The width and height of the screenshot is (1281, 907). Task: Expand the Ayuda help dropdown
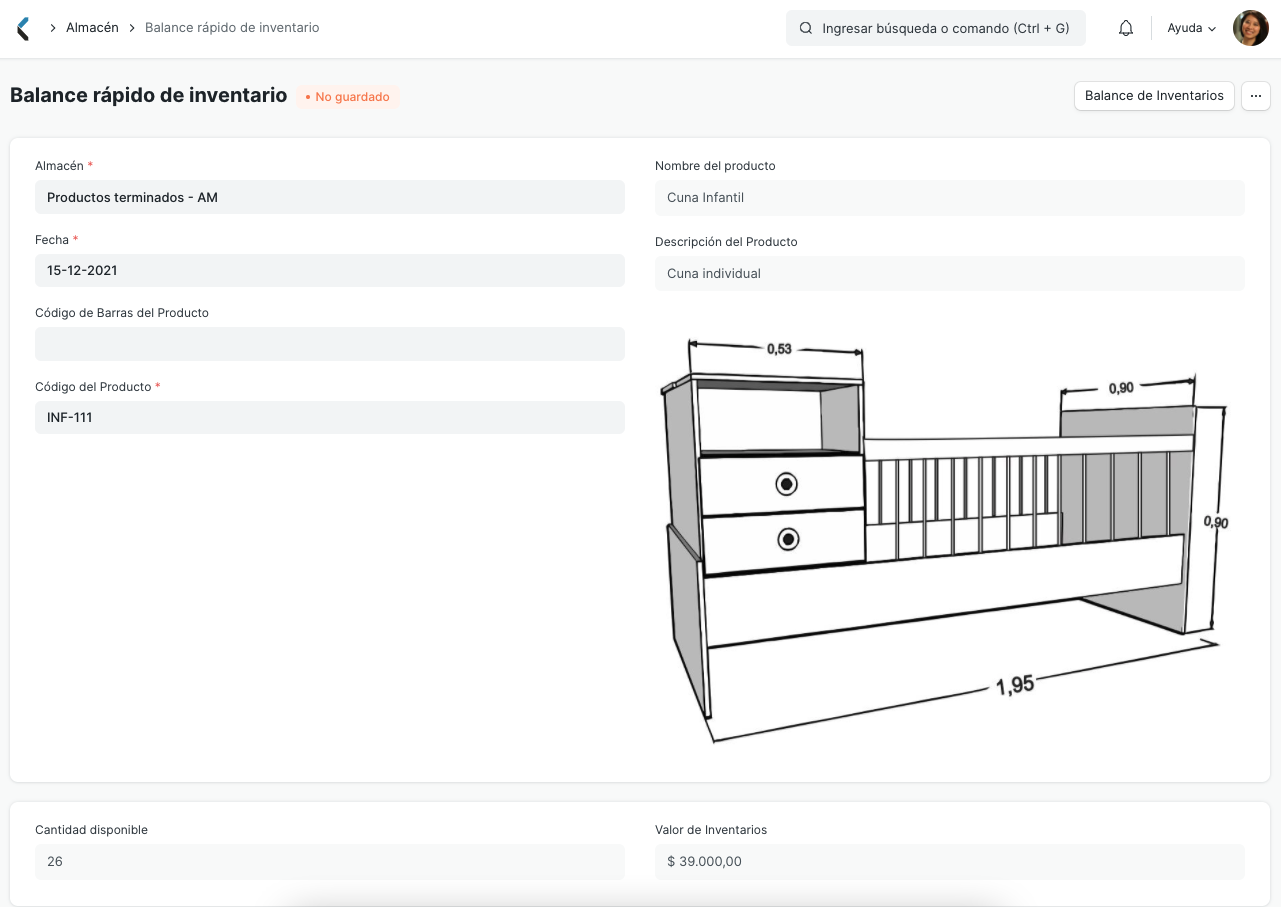point(1192,28)
